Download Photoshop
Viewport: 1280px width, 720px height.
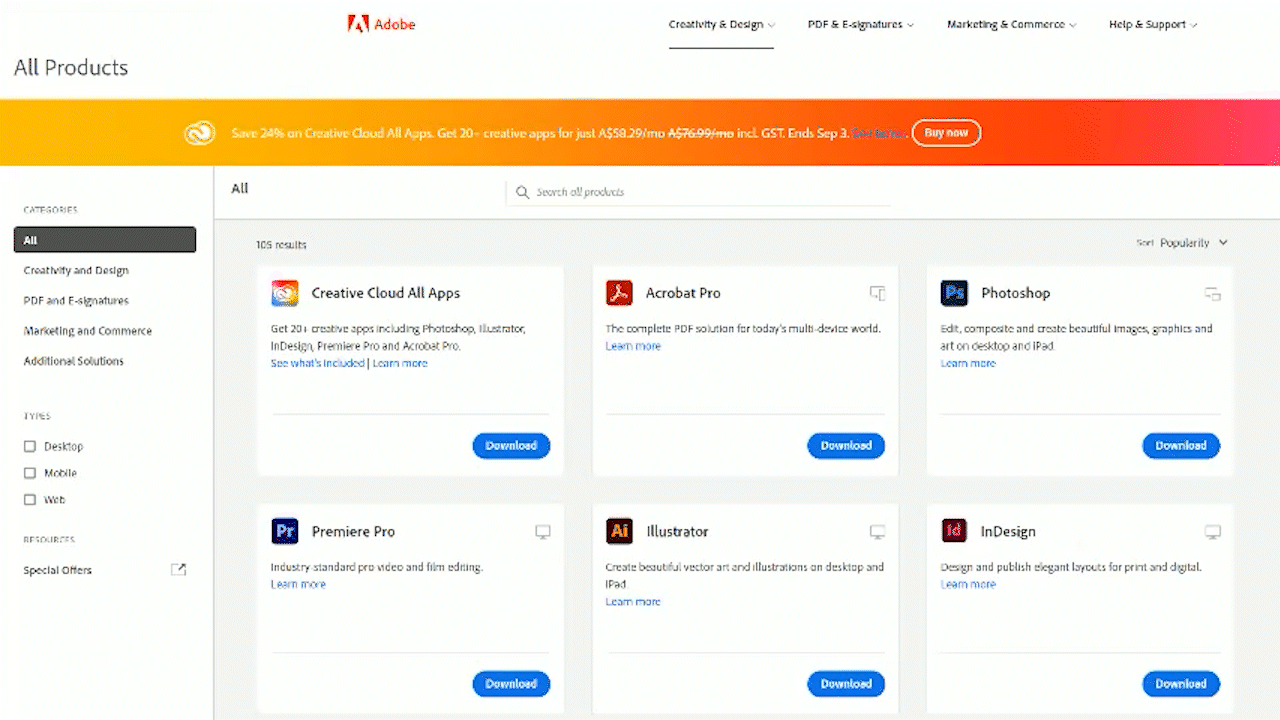[1181, 446]
